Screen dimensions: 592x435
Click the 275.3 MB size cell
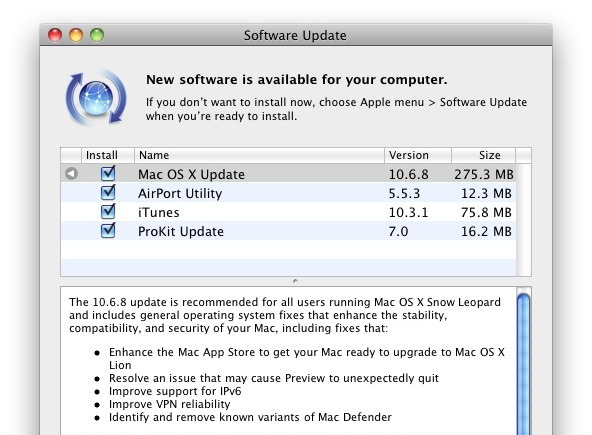[x=484, y=174]
